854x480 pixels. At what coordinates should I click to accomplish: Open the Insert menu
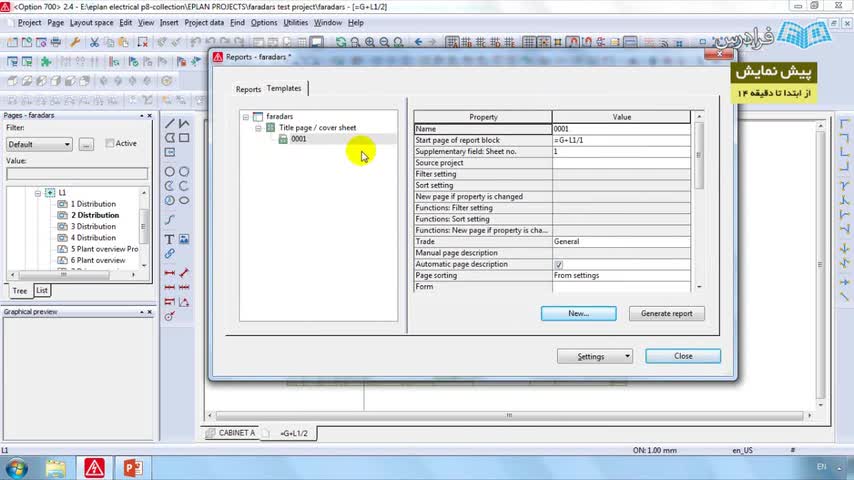(x=169, y=23)
